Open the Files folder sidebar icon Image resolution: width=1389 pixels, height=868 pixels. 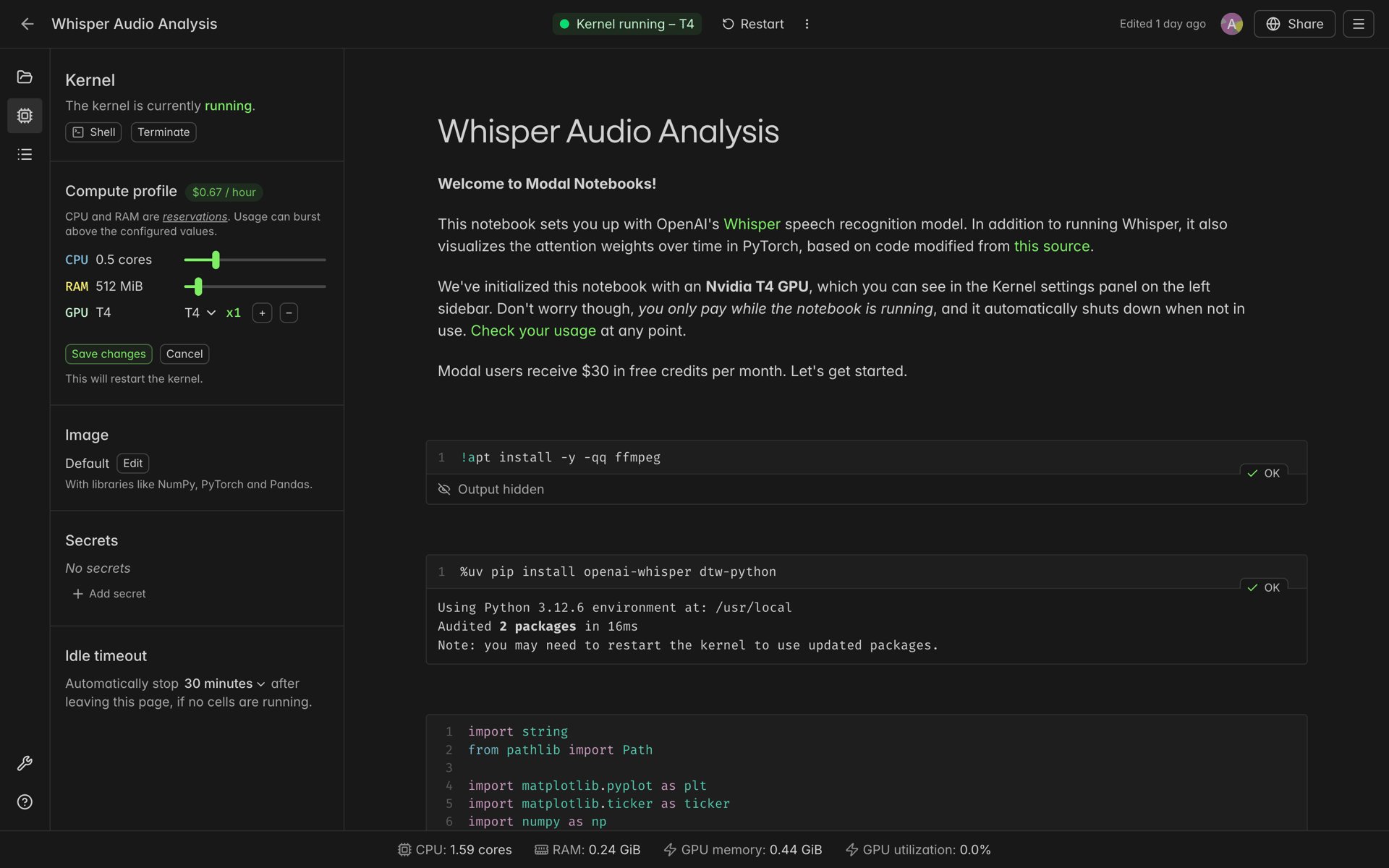pyautogui.click(x=25, y=77)
